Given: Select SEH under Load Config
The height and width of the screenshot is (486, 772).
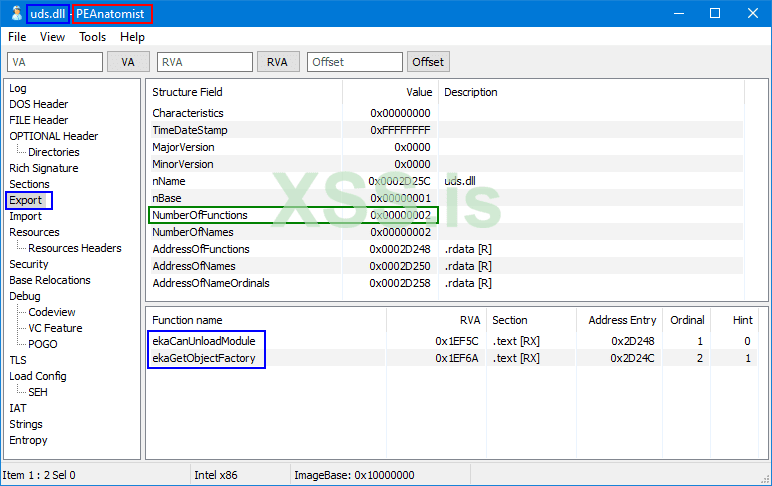Looking at the screenshot, I should (x=38, y=392).
